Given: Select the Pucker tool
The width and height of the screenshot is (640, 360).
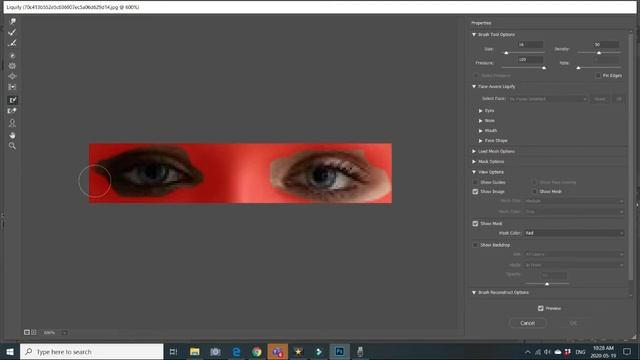Looking at the screenshot, I should [x=12, y=66].
